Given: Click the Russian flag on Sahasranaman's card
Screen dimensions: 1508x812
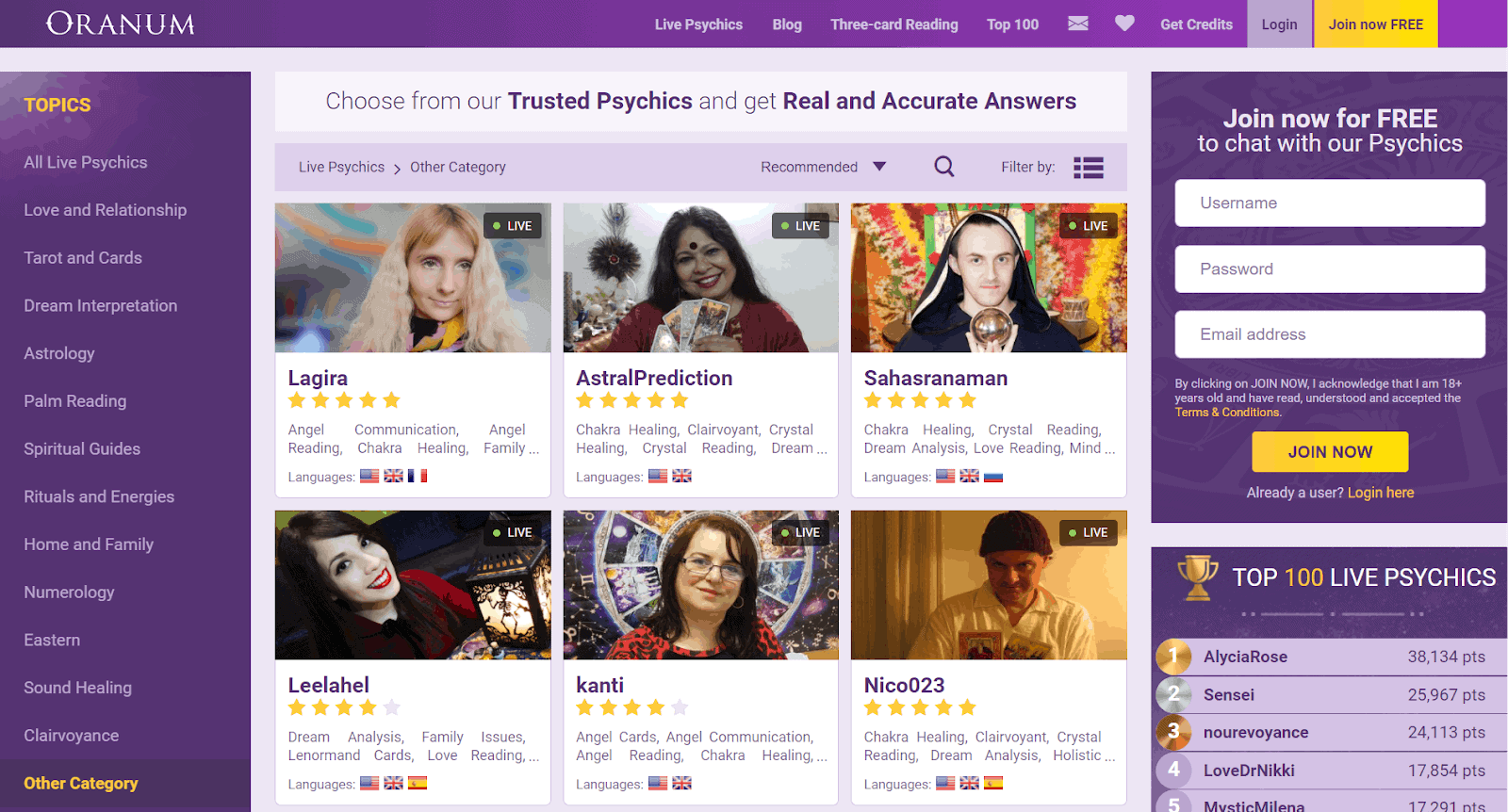Looking at the screenshot, I should 993,476.
